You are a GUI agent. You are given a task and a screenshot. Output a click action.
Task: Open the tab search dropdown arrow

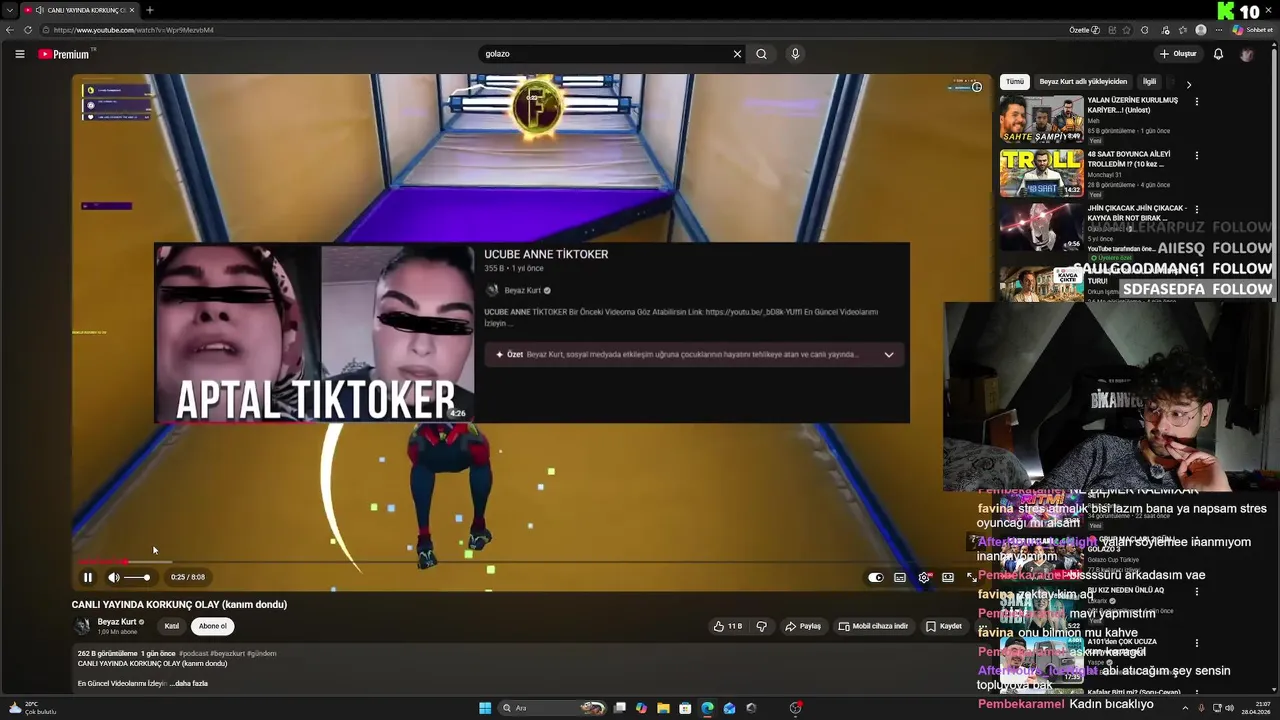pyautogui.click(x=10, y=10)
